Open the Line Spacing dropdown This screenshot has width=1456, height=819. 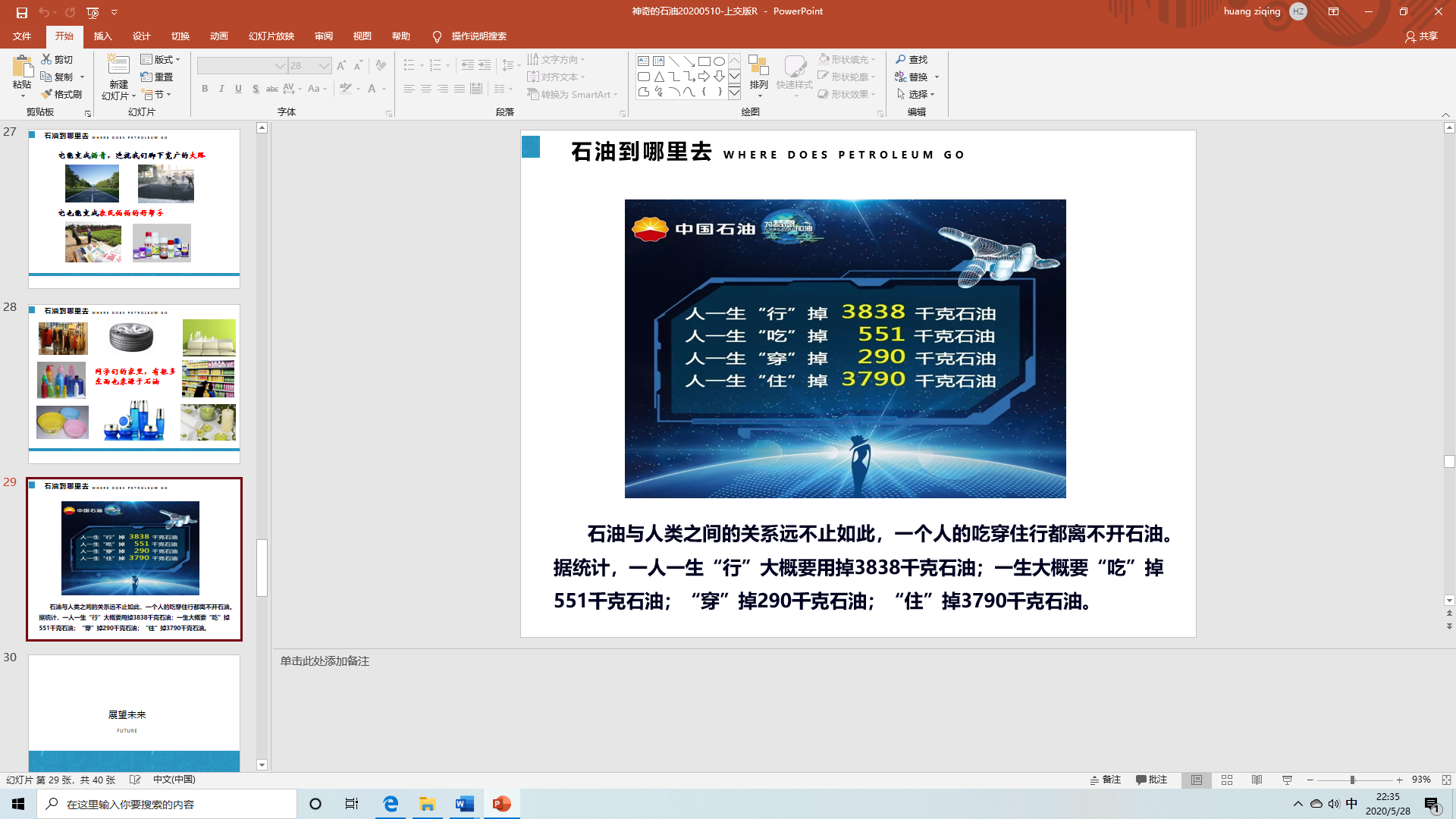coord(511,65)
